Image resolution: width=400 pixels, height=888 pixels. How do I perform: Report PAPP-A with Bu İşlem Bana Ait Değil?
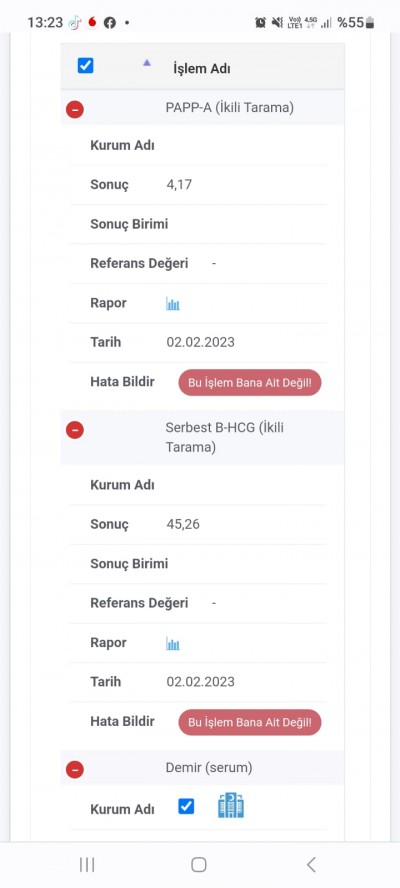(x=250, y=382)
